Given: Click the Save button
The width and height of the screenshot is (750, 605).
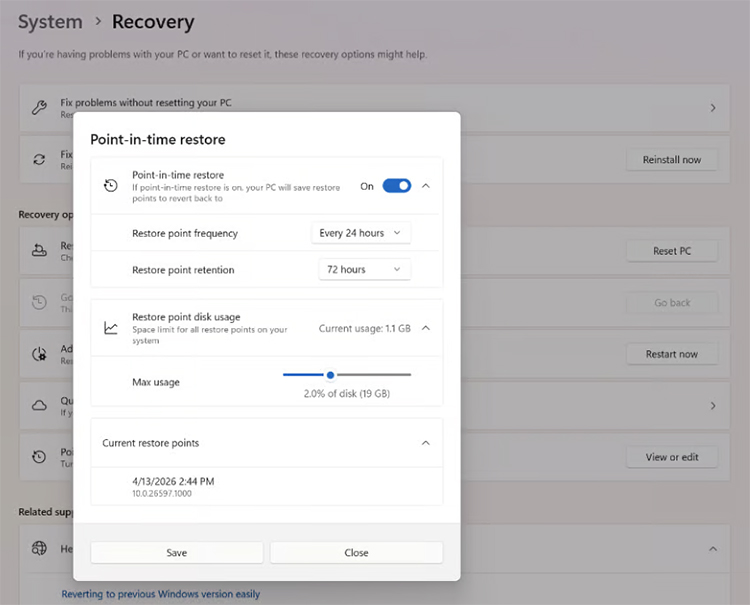Looking at the screenshot, I should (x=176, y=552).
